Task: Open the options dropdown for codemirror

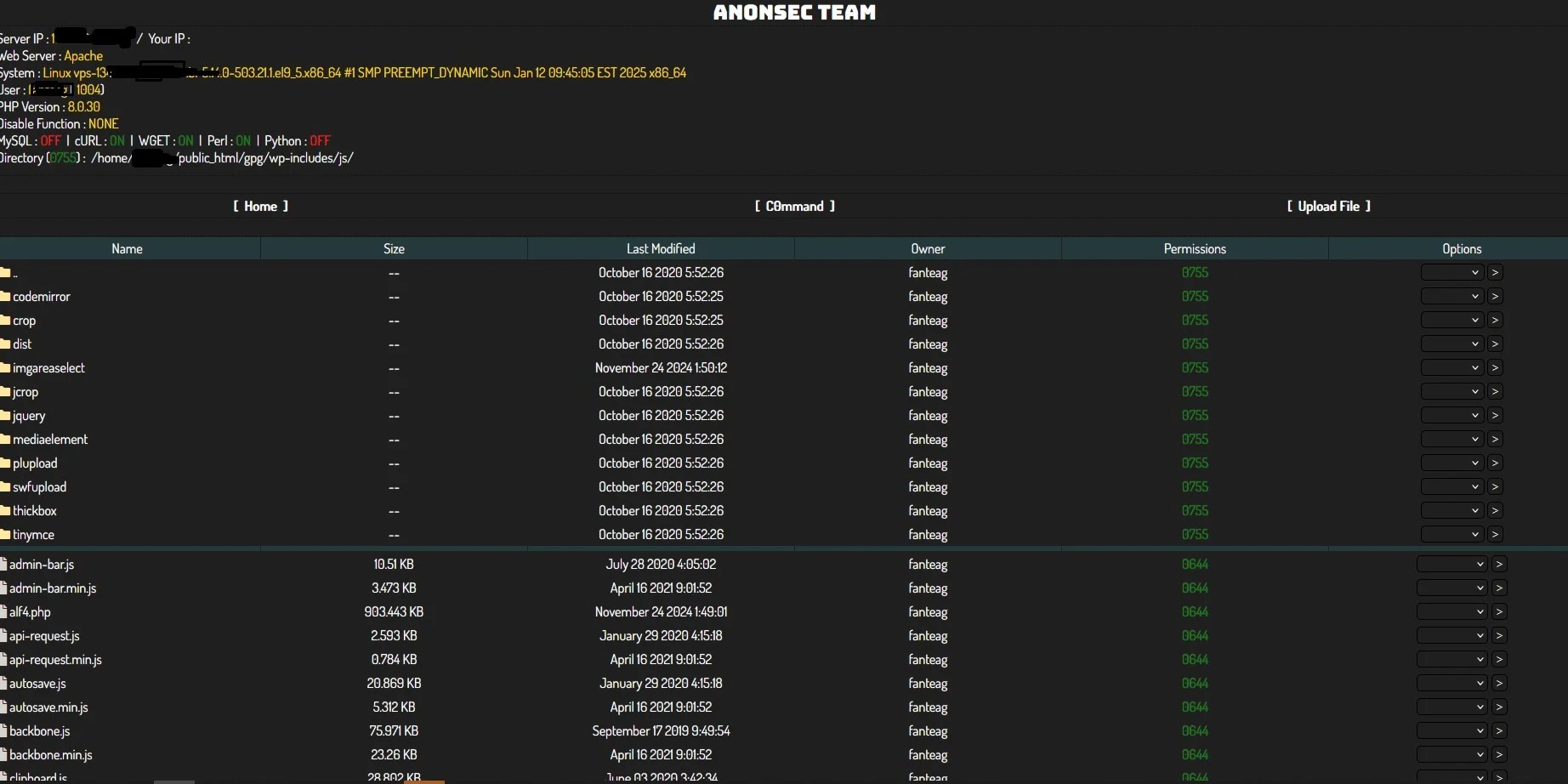Action: 1450,296
